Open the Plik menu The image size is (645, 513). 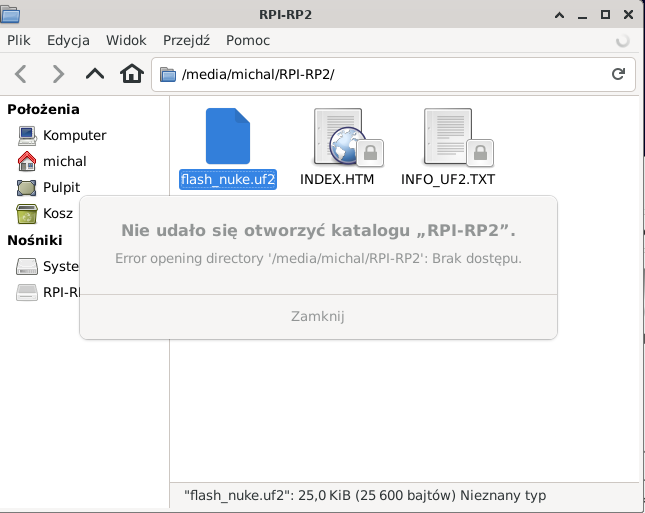tap(19, 40)
